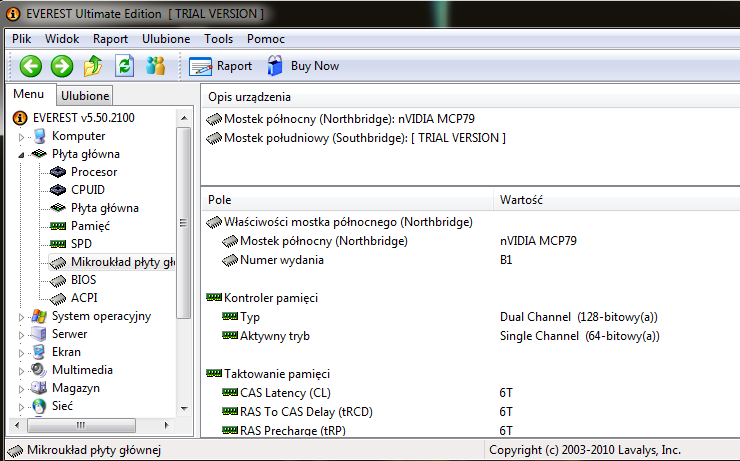Viewport: 740px width, 461px height.
Task: Open the Pomoc menu
Action: (266, 39)
